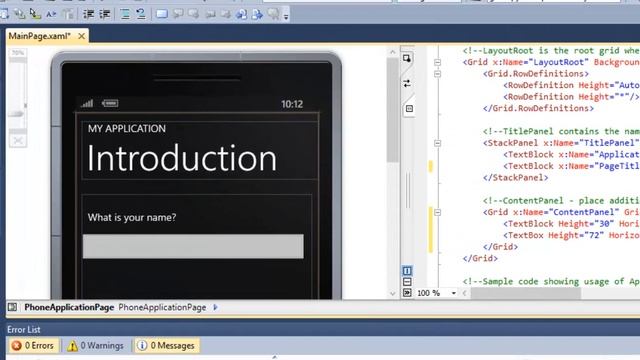Click TextBlock PageTitle XAML line
Image resolution: width=640 pixels, height=360 pixels.
[x=571, y=166]
